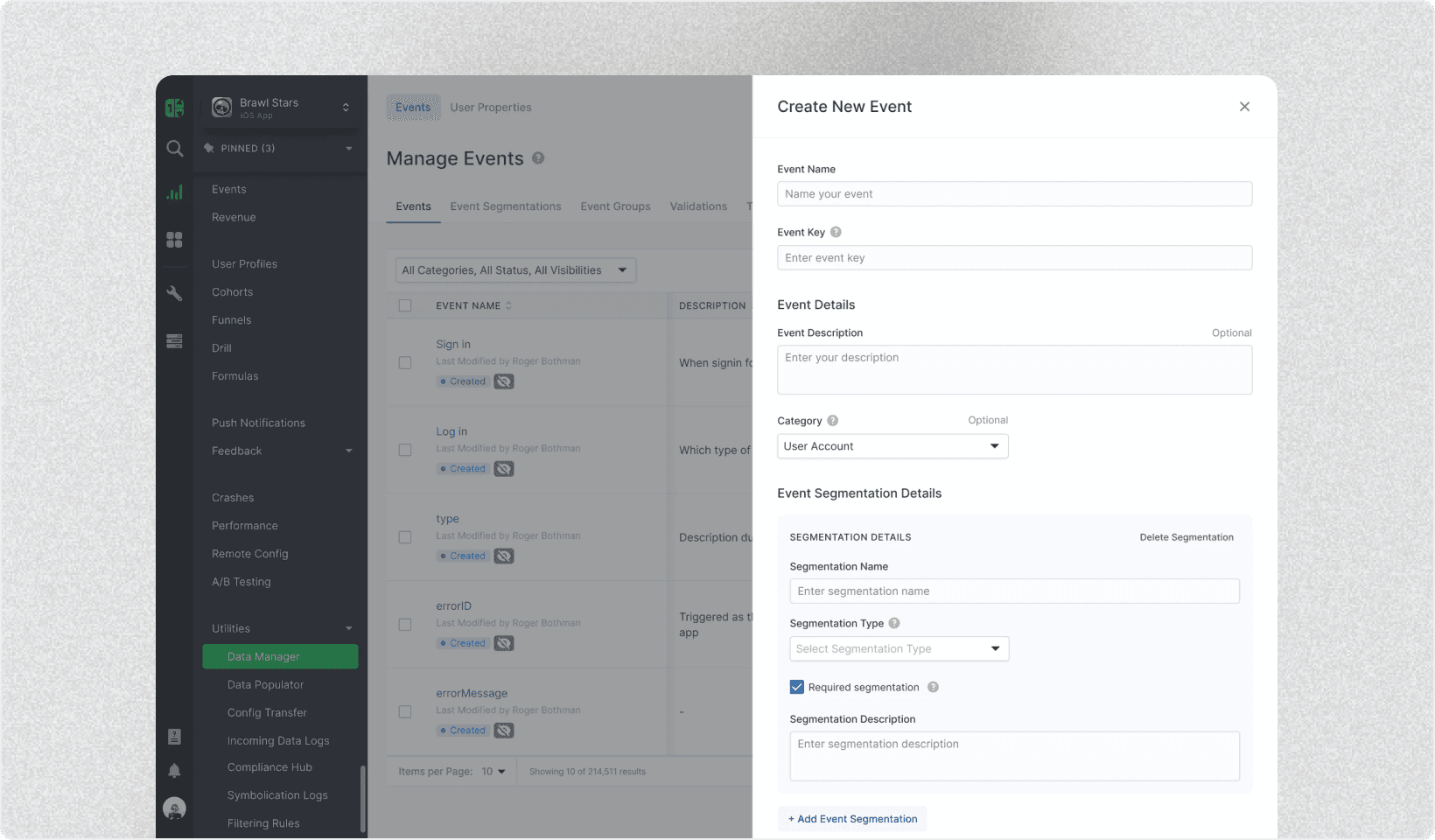The width and height of the screenshot is (1435, 840).
Task: Click help icon beside Required segmentation
Action: pyautogui.click(x=934, y=688)
